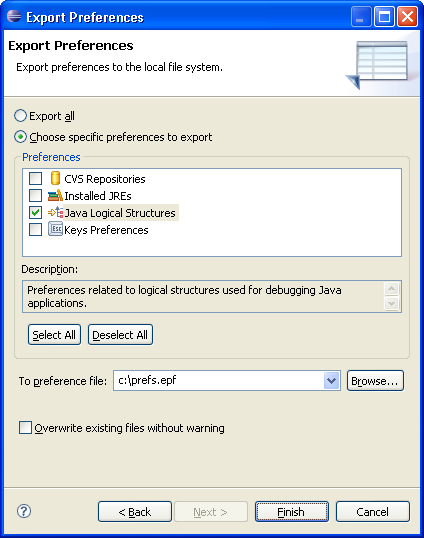The image size is (424, 538).
Task: Check the CVS Repositories checkbox
Action: [x=35, y=178]
